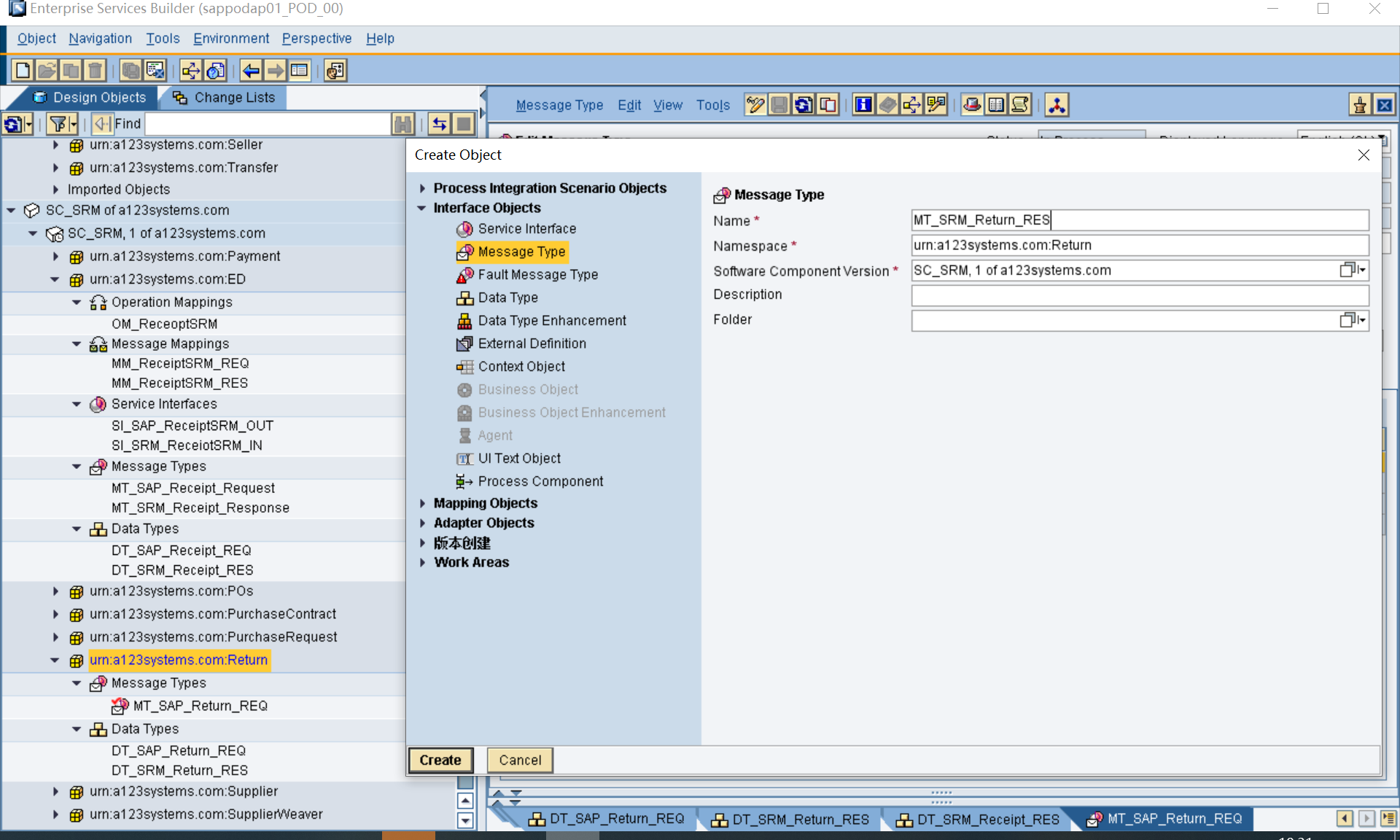Click the Copy Object toolbar icon
This screenshot has width=1400, height=840.
pos(71,70)
